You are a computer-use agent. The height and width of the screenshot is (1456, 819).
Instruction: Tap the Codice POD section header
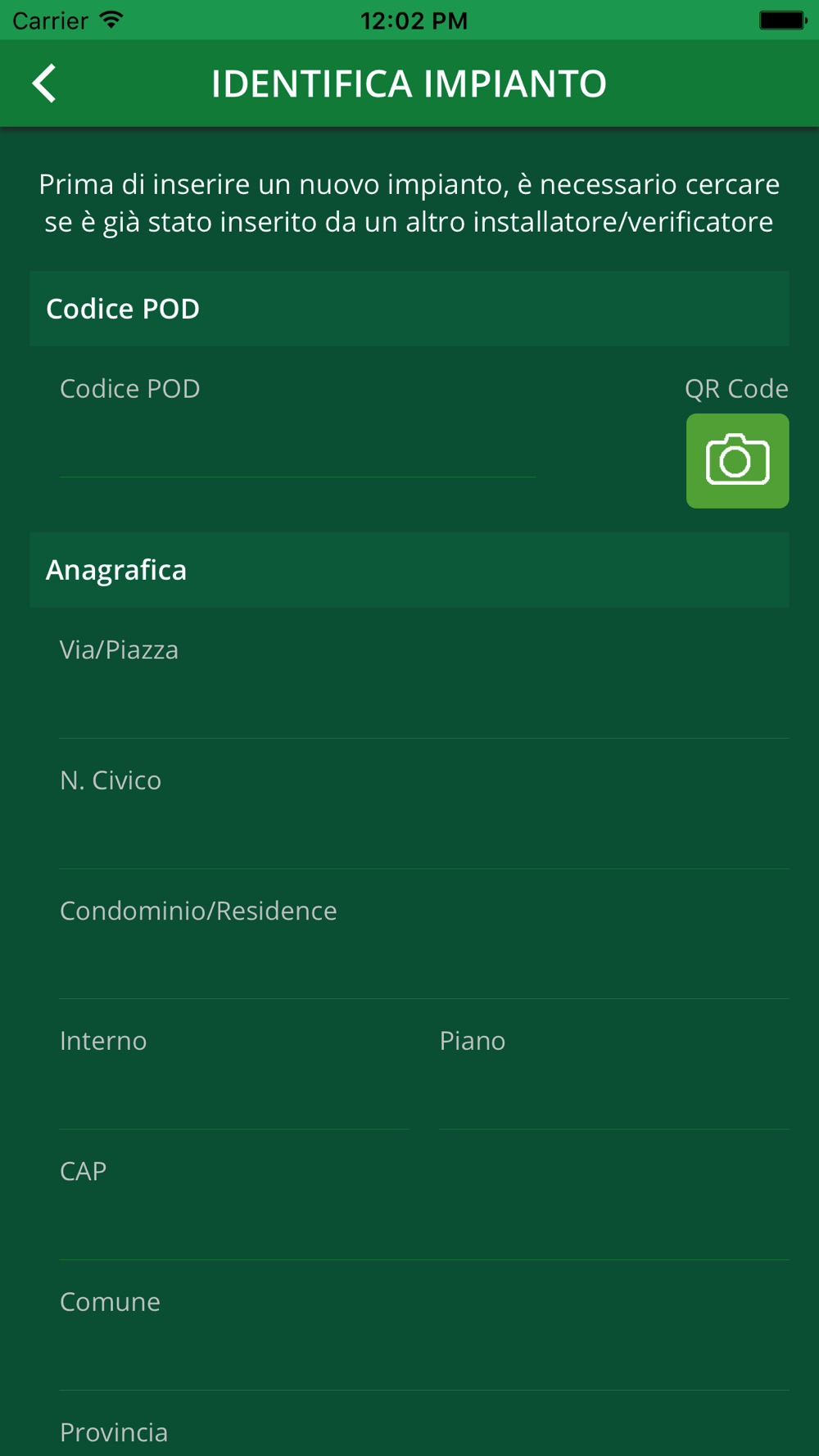coord(409,309)
